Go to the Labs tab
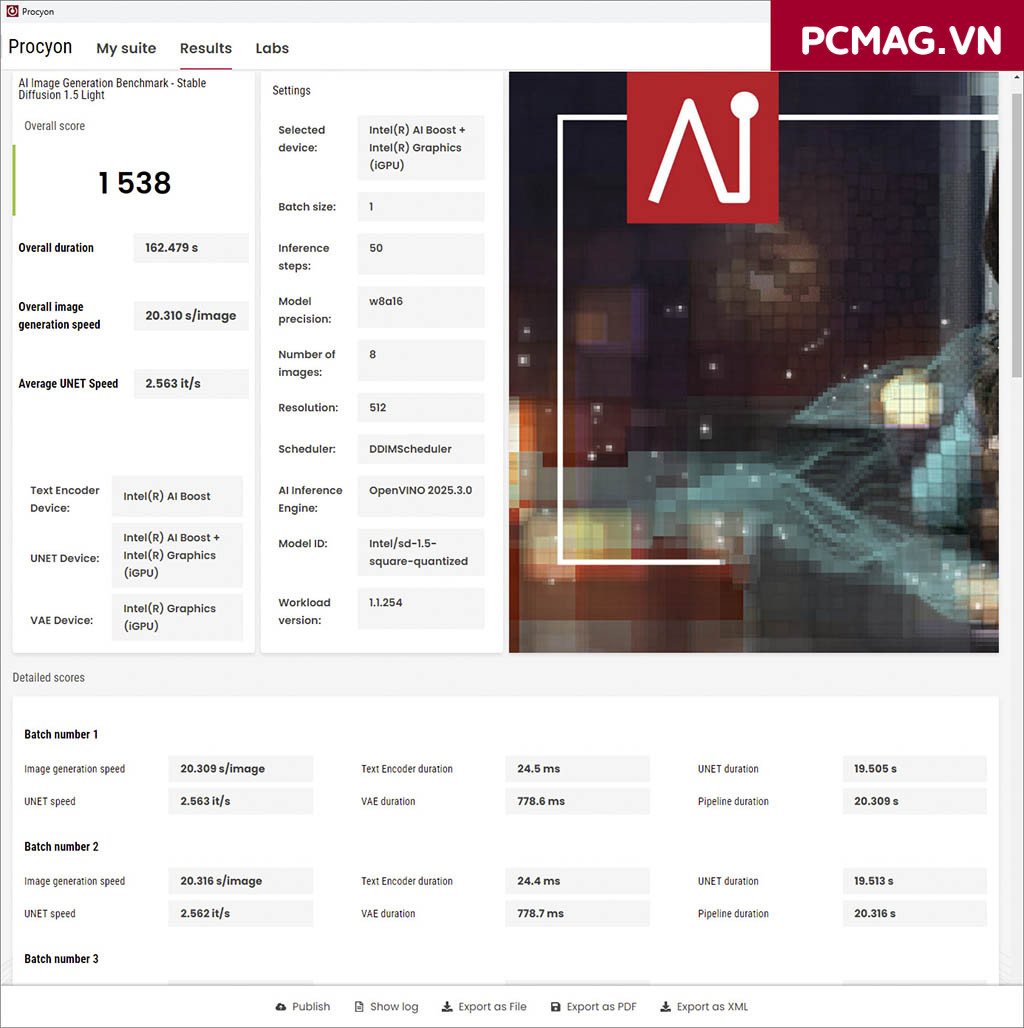The image size is (1024, 1028). click(272, 48)
